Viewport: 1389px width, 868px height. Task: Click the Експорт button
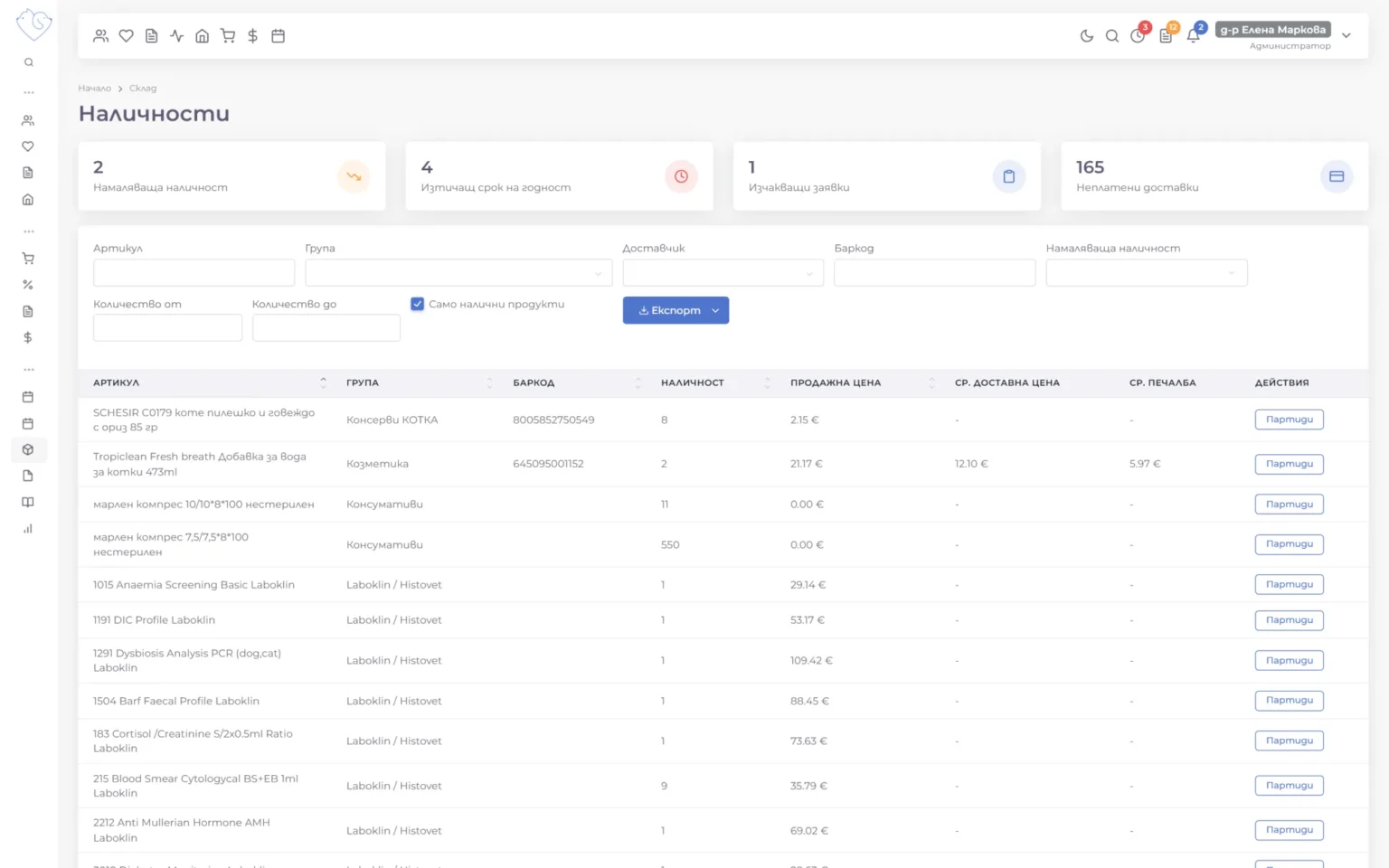(676, 310)
